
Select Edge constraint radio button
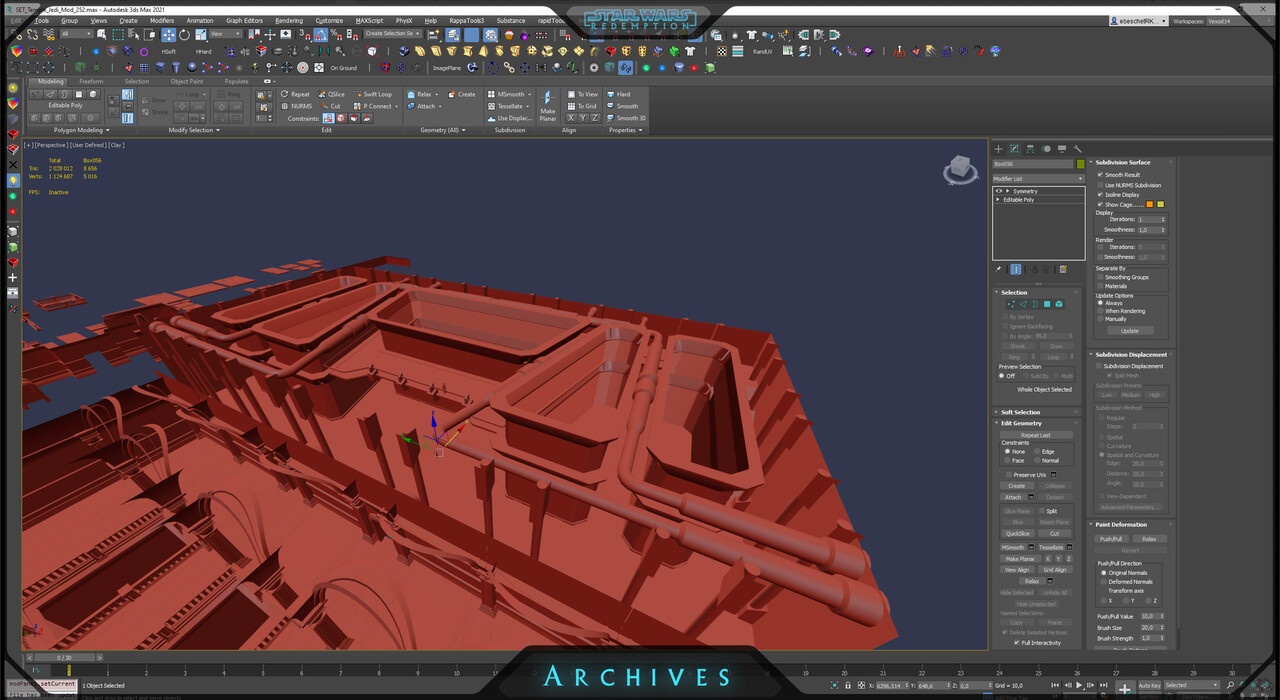pos(1037,451)
